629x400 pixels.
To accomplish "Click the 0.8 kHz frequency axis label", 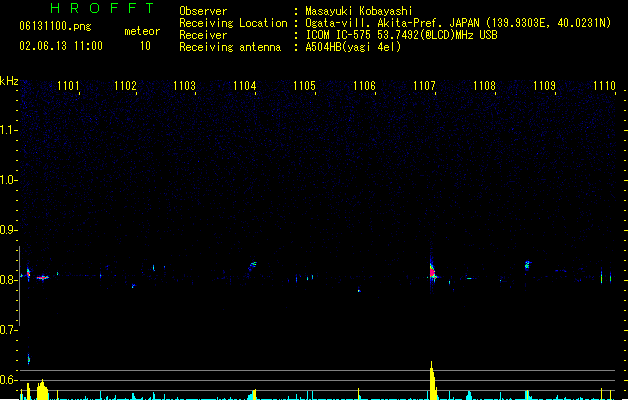I will point(8,280).
